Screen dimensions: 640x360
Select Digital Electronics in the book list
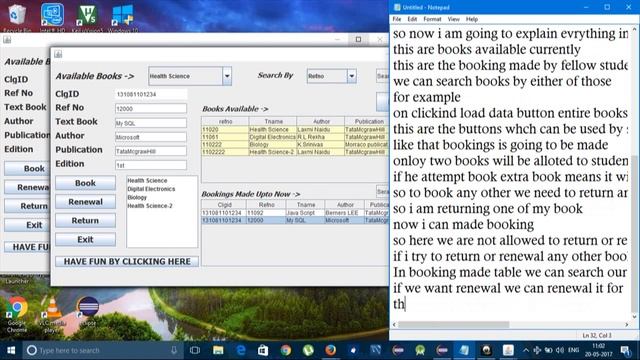(x=151, y=189)
